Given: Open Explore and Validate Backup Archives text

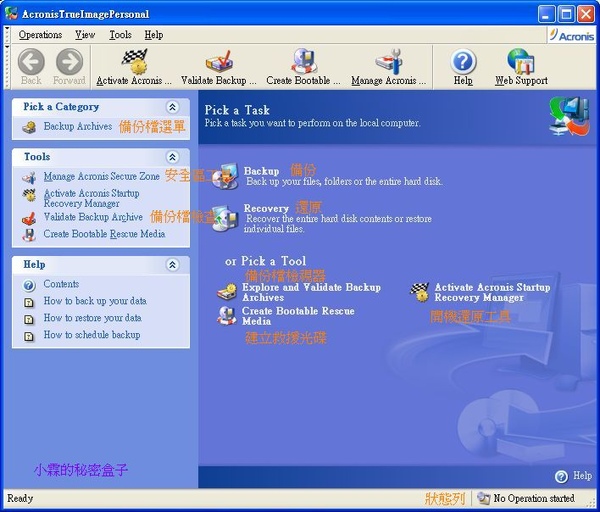Looking at the screenshot, I should click(x=311, y=292).
